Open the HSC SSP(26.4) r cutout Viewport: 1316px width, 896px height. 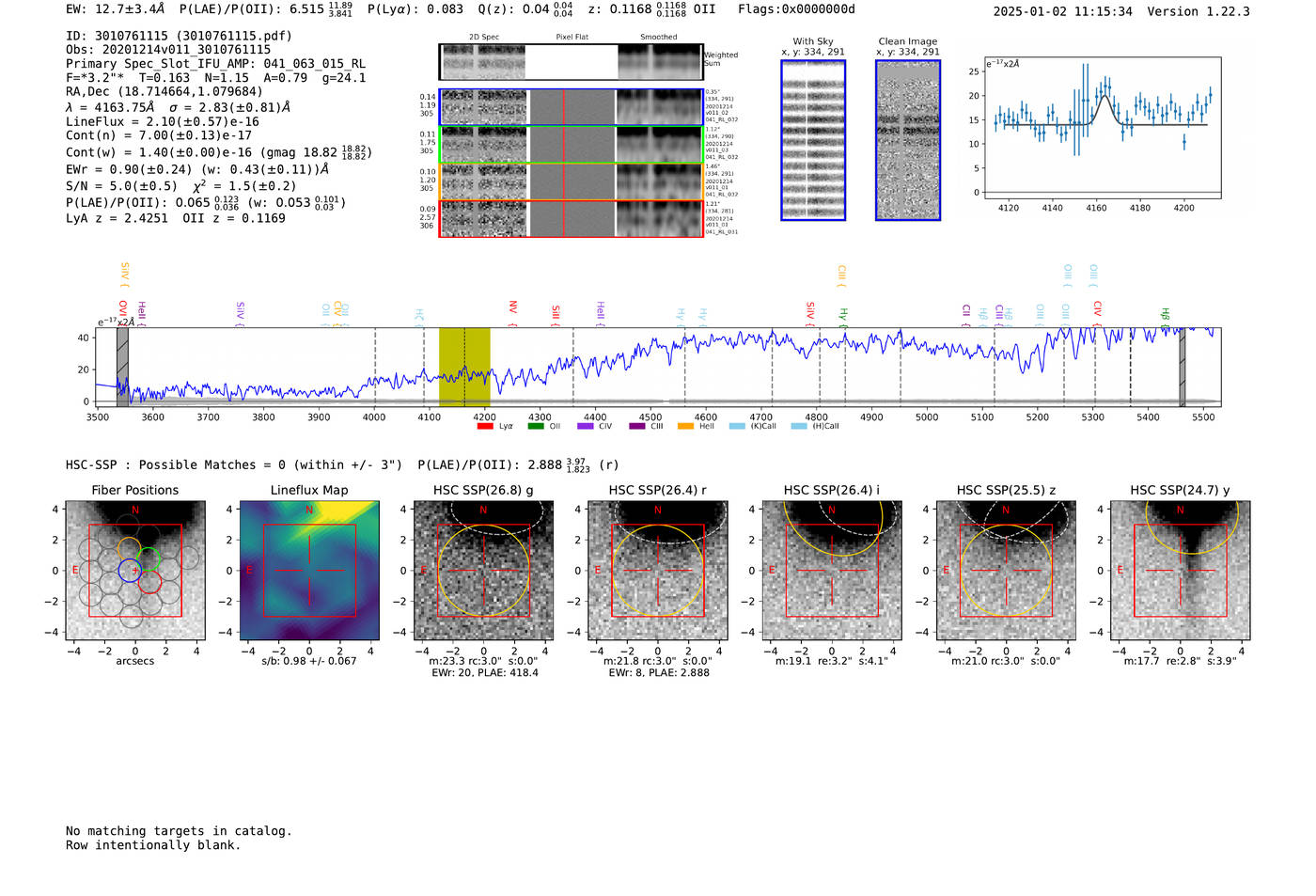pos(658,571)
